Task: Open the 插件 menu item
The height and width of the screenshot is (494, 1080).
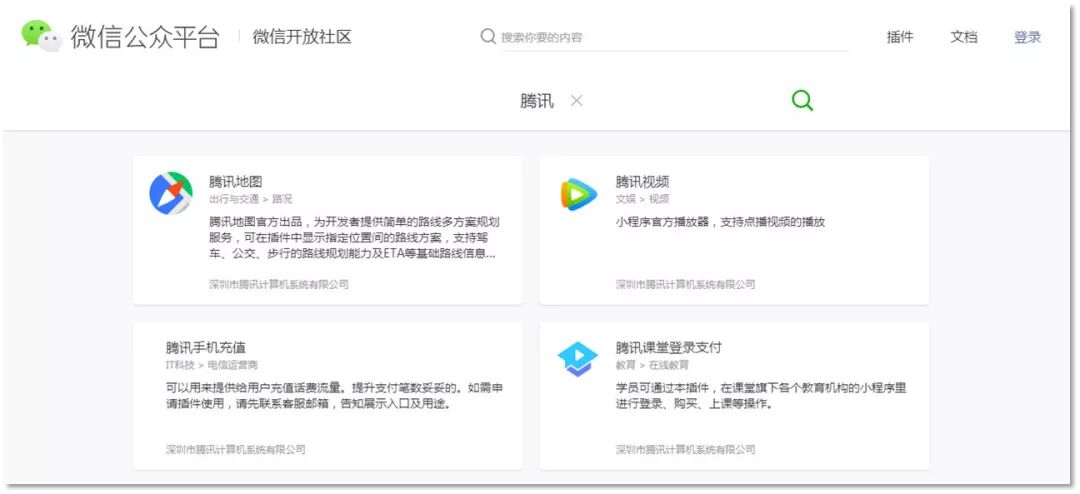Action: (900, 37)
